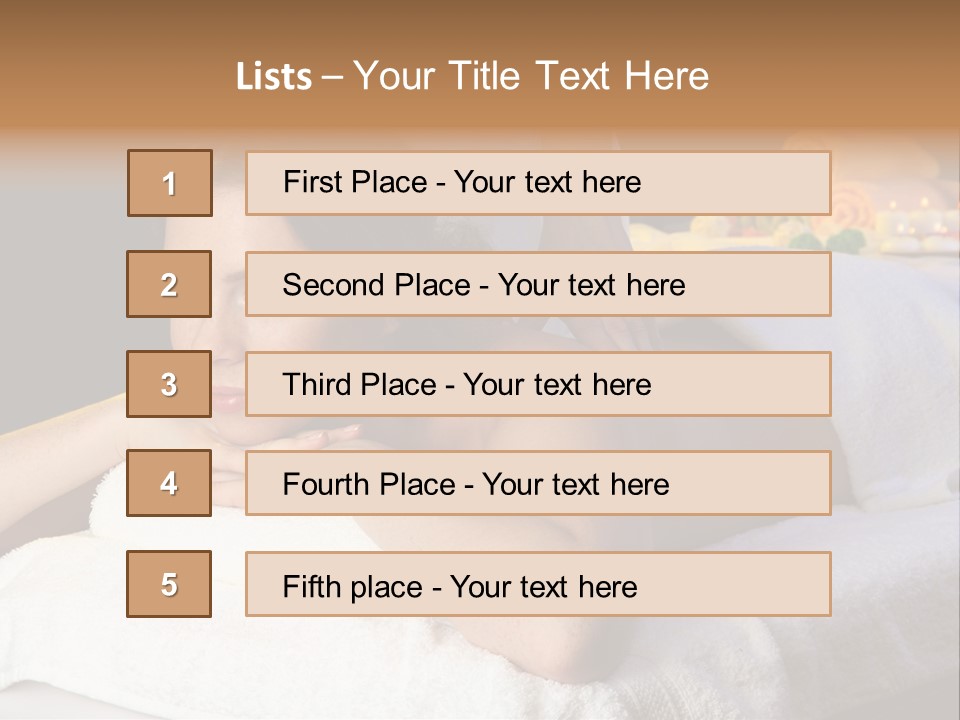This screenshot has height=720, width=960.
Task: Click the words Title Text Here
Action: pyautogui.click(x=579, y=76)
